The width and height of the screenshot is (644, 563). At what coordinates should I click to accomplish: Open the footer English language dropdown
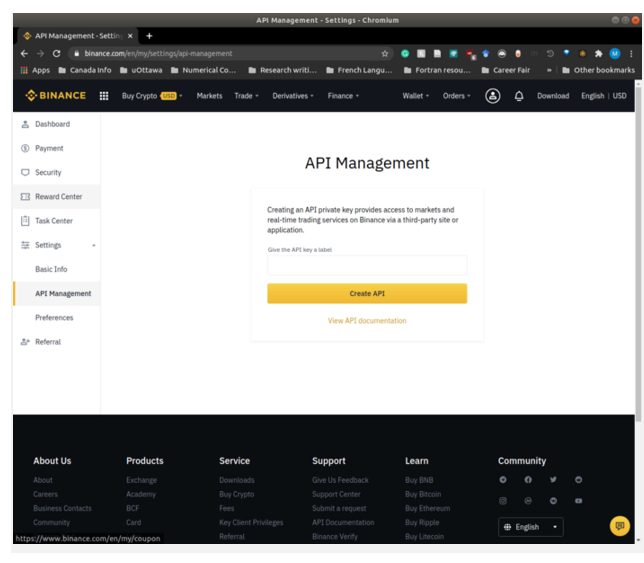(x=530, y=527)
